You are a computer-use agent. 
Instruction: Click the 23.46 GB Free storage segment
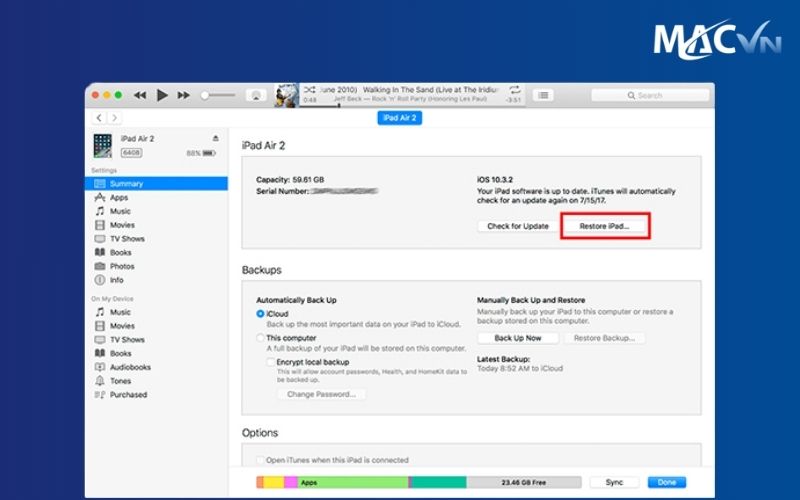click(x=524, y=483)
